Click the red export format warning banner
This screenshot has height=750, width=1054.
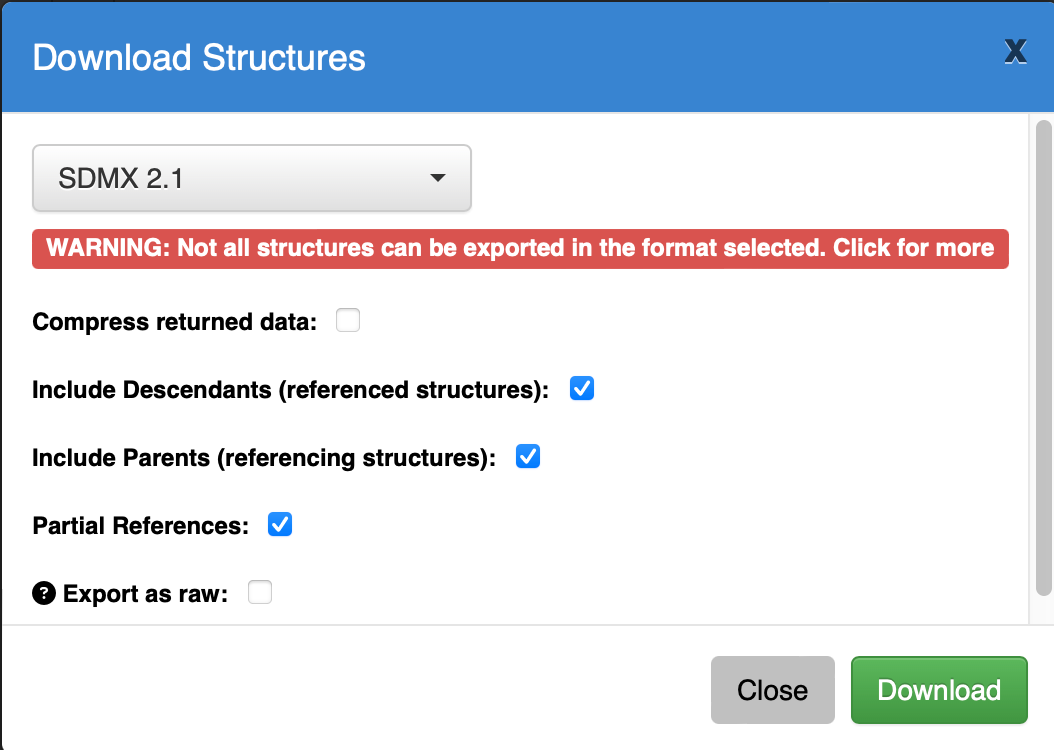pos(520,248)
